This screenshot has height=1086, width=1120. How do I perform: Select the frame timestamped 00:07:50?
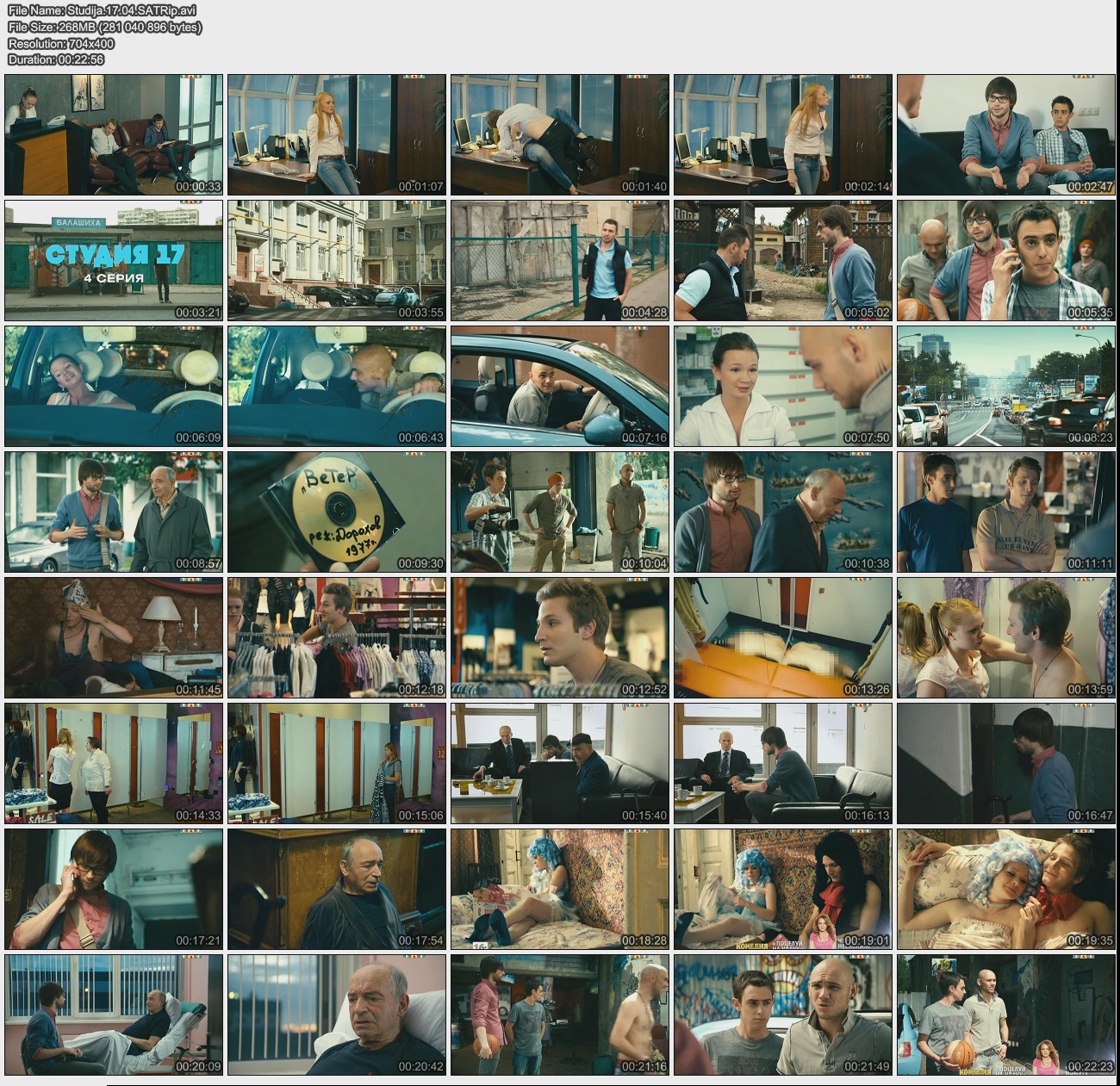783,386
